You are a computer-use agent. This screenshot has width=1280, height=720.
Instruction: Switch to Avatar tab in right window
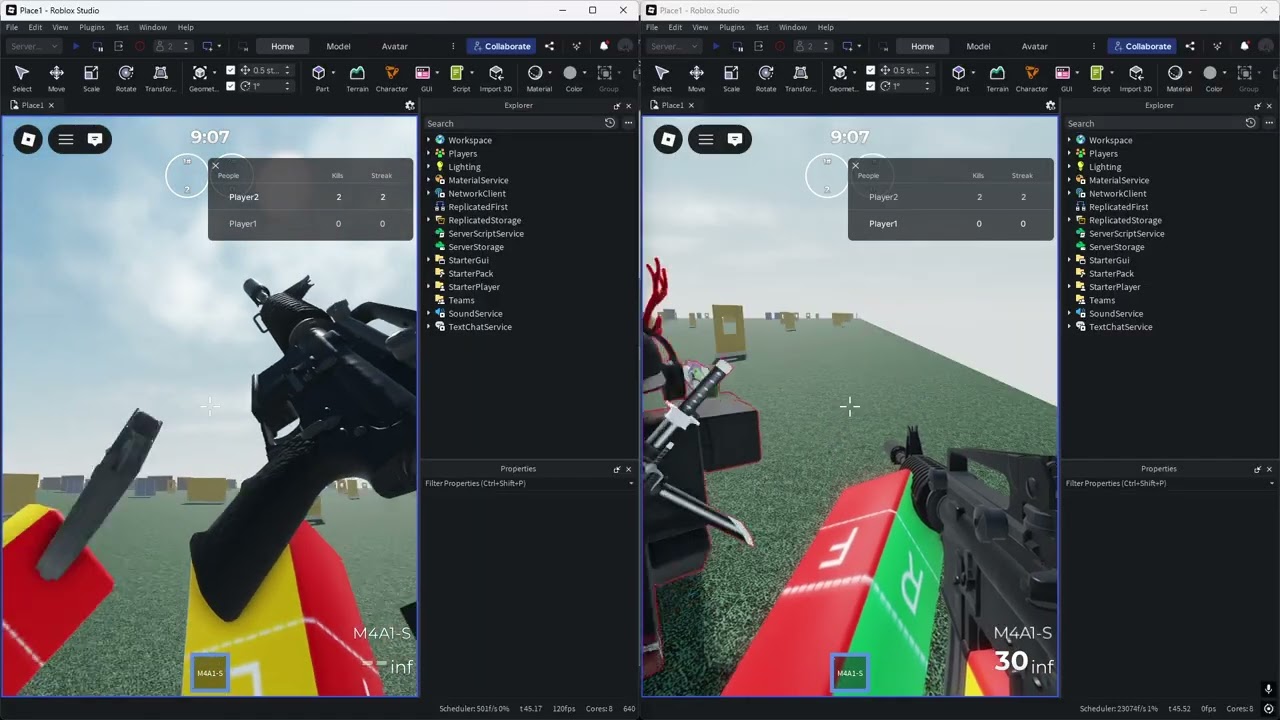click(x=1034, y=46)
